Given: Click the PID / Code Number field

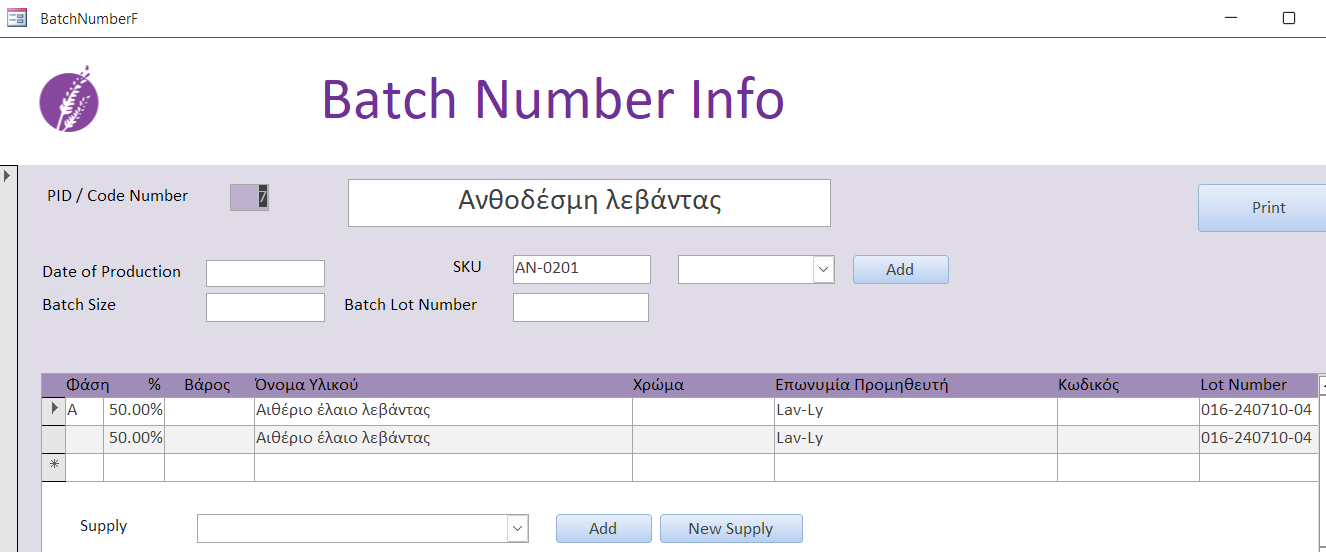Looking at the screenshot, I should point(249,198).
